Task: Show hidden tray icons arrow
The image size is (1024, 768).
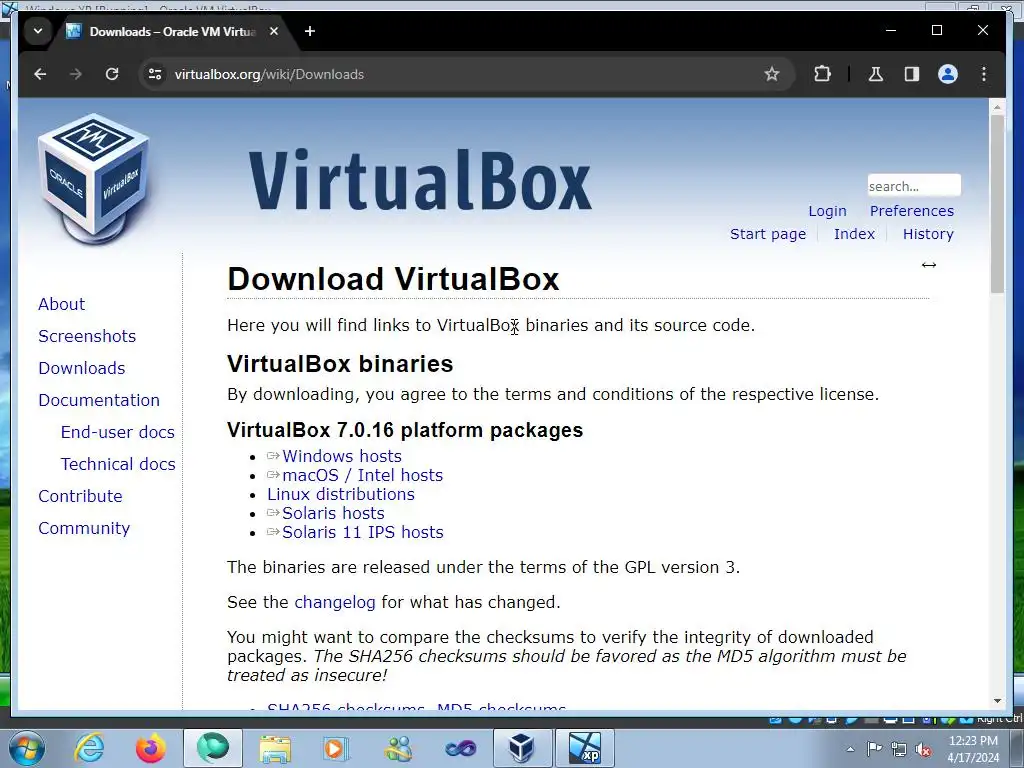Action: [x=850, y=749]
